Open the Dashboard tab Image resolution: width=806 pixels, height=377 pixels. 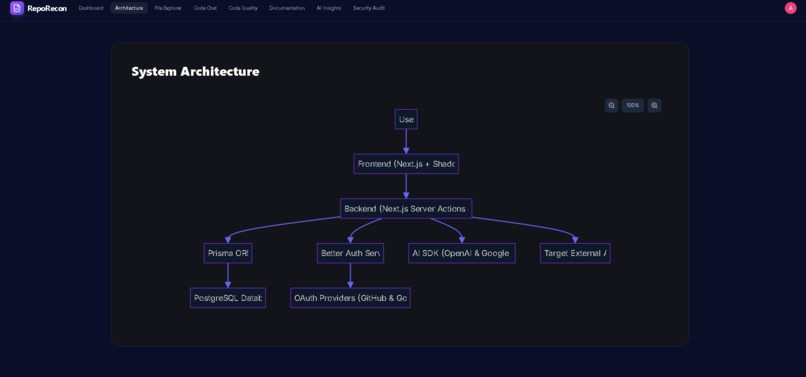pos(91,8)
